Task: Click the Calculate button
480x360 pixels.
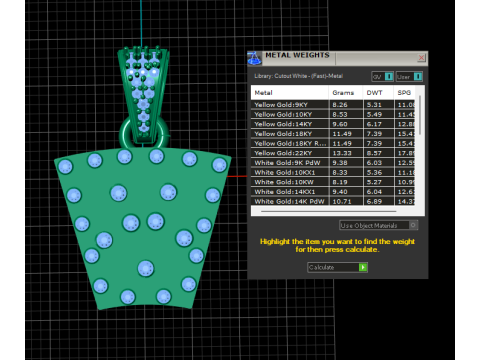Action: tap(337, 267)
